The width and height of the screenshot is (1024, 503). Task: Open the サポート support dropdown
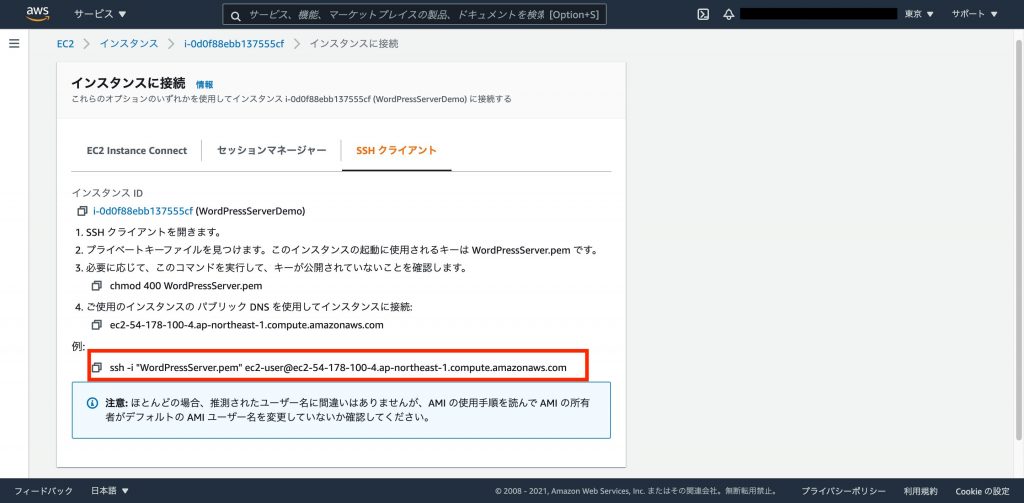tap(974, 14)
